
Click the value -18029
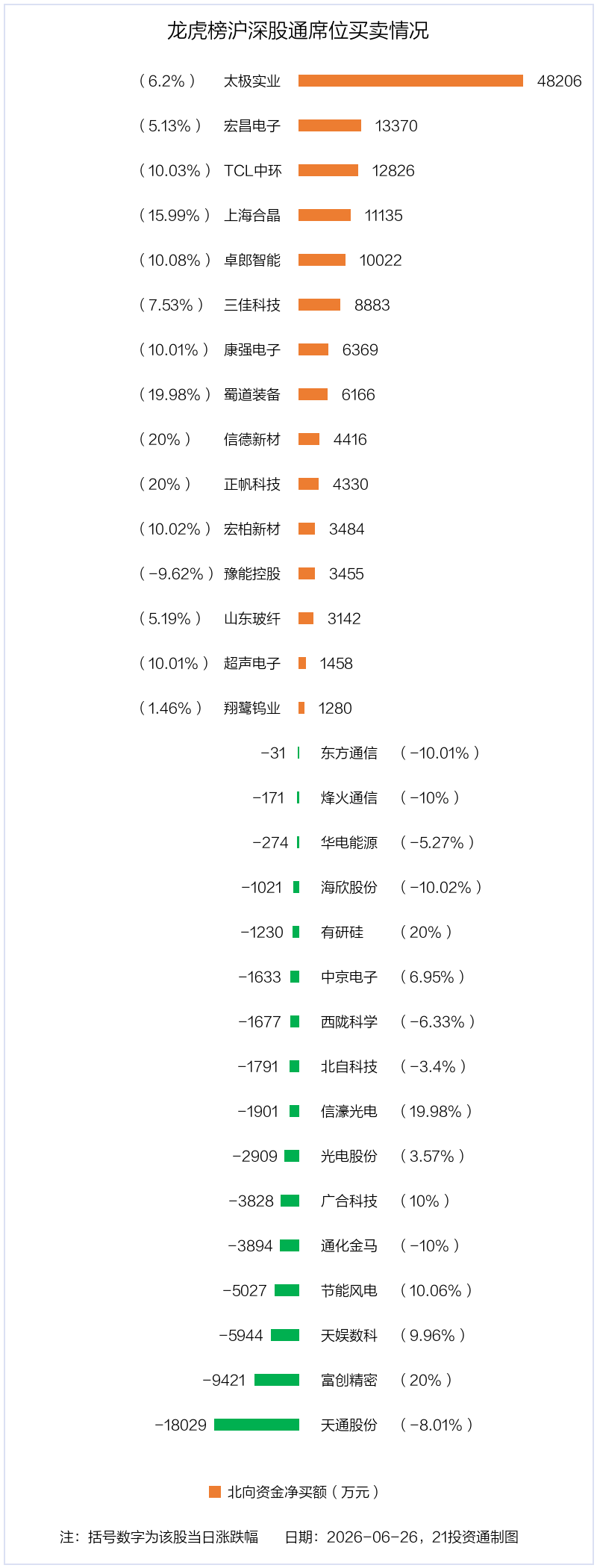point(181,1425)
